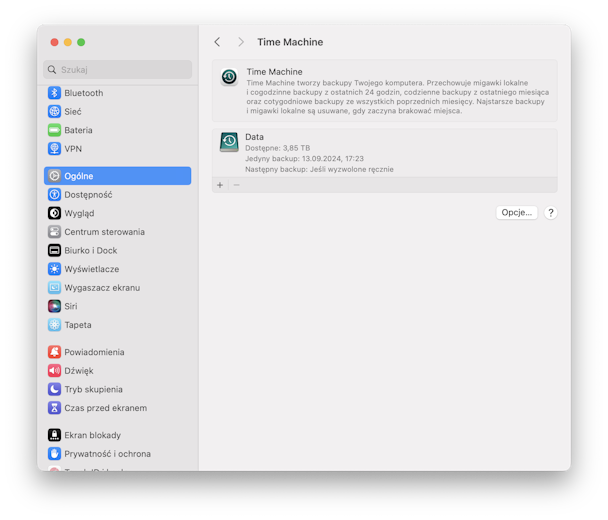Open Wygląd settings
The image size is (608, 520).
[x=117, y=213]
